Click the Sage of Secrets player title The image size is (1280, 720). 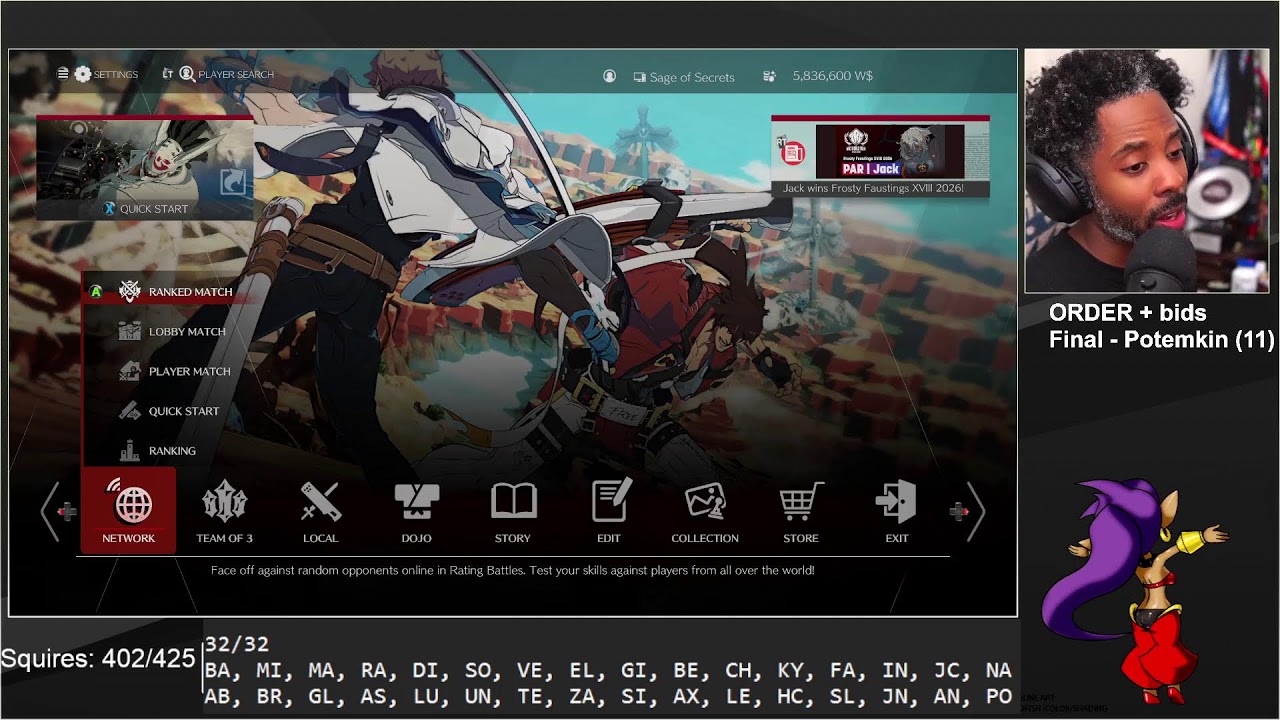[692, 77]
